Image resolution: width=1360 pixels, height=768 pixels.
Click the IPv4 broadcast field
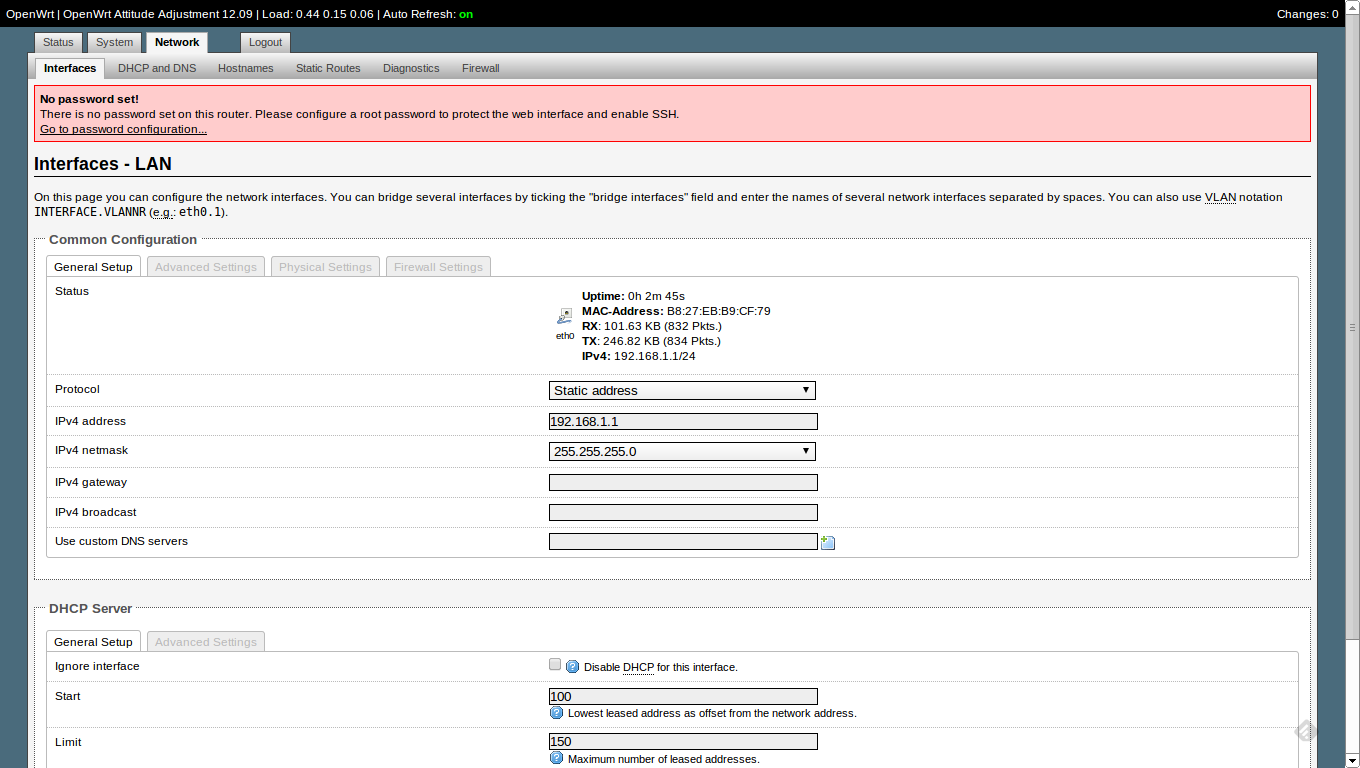point(683,512)
